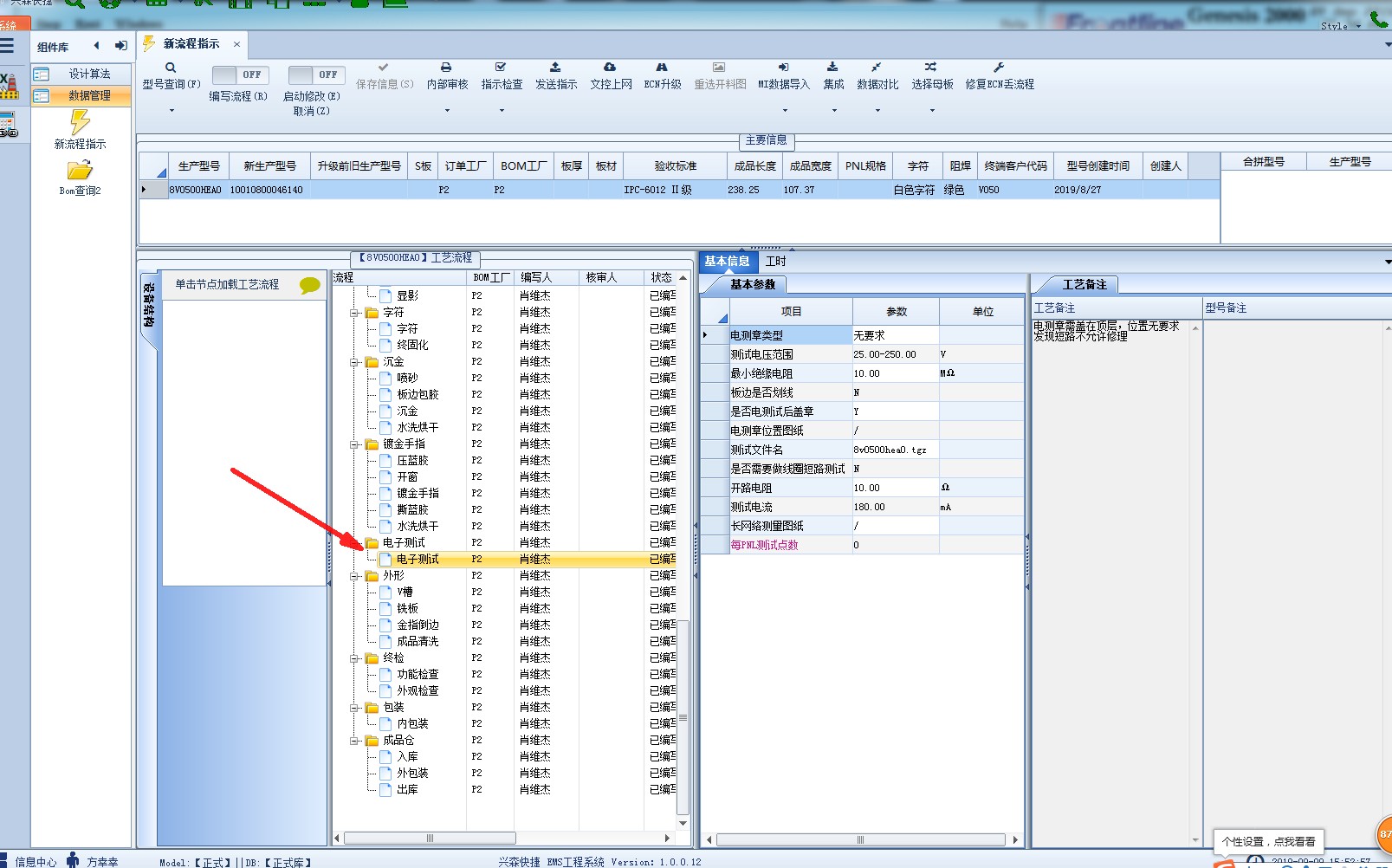Open dropdown under 型号查询
The width and height of the screenshot is (1392, 868).
coord(172,111)
